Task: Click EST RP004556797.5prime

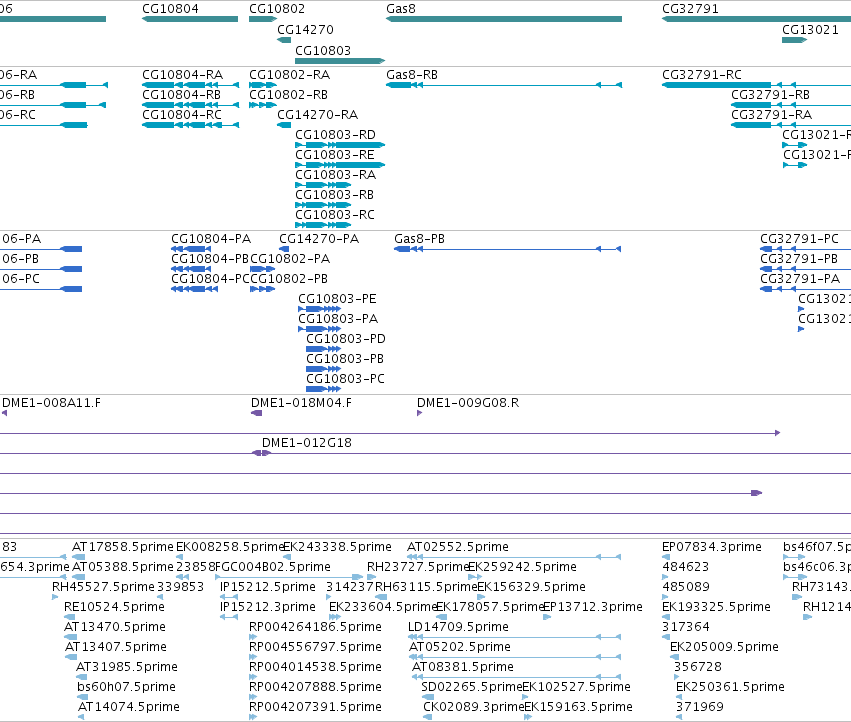Action: (x=315, y=647)
